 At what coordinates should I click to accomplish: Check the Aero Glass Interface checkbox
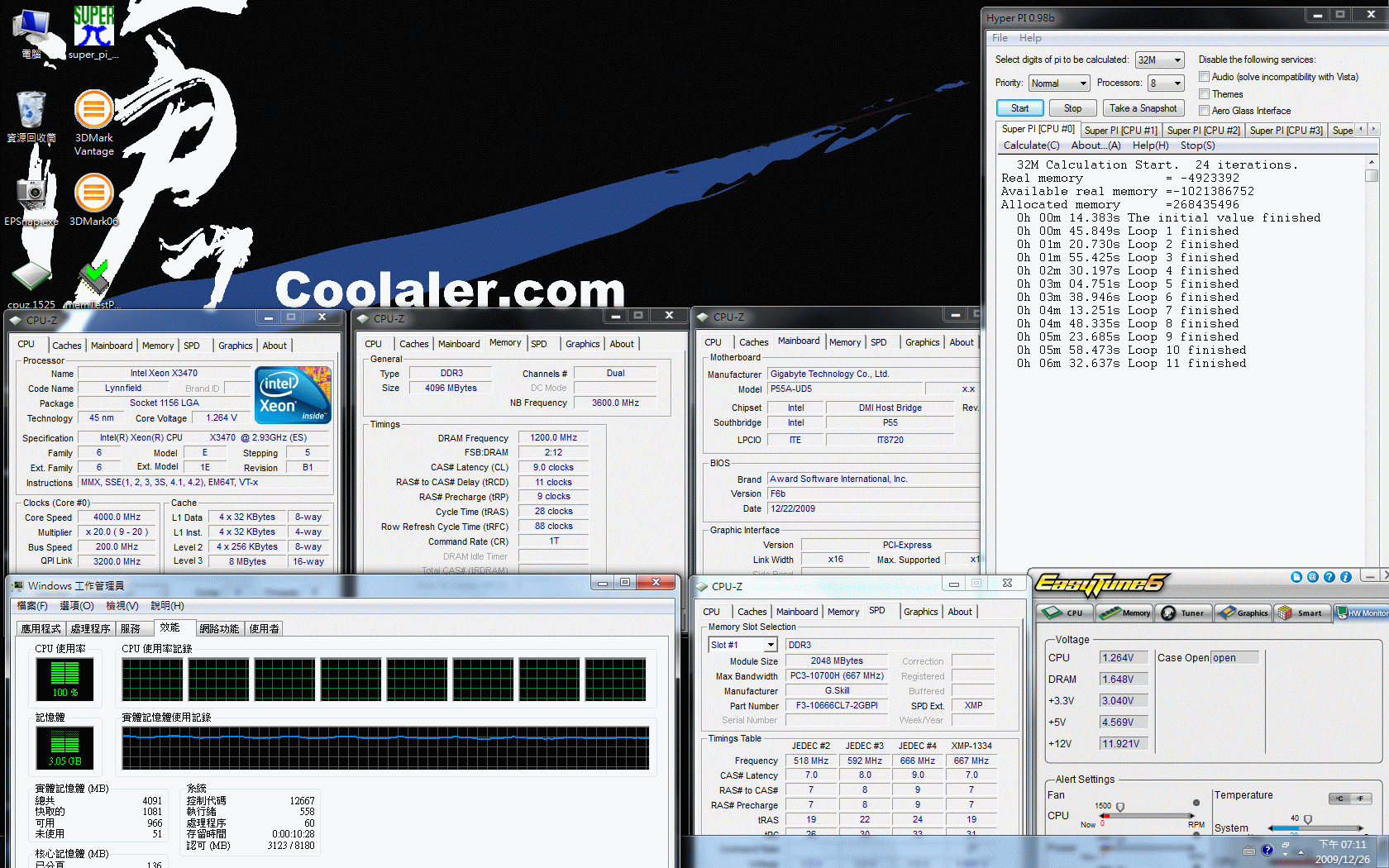point(1205,110)
